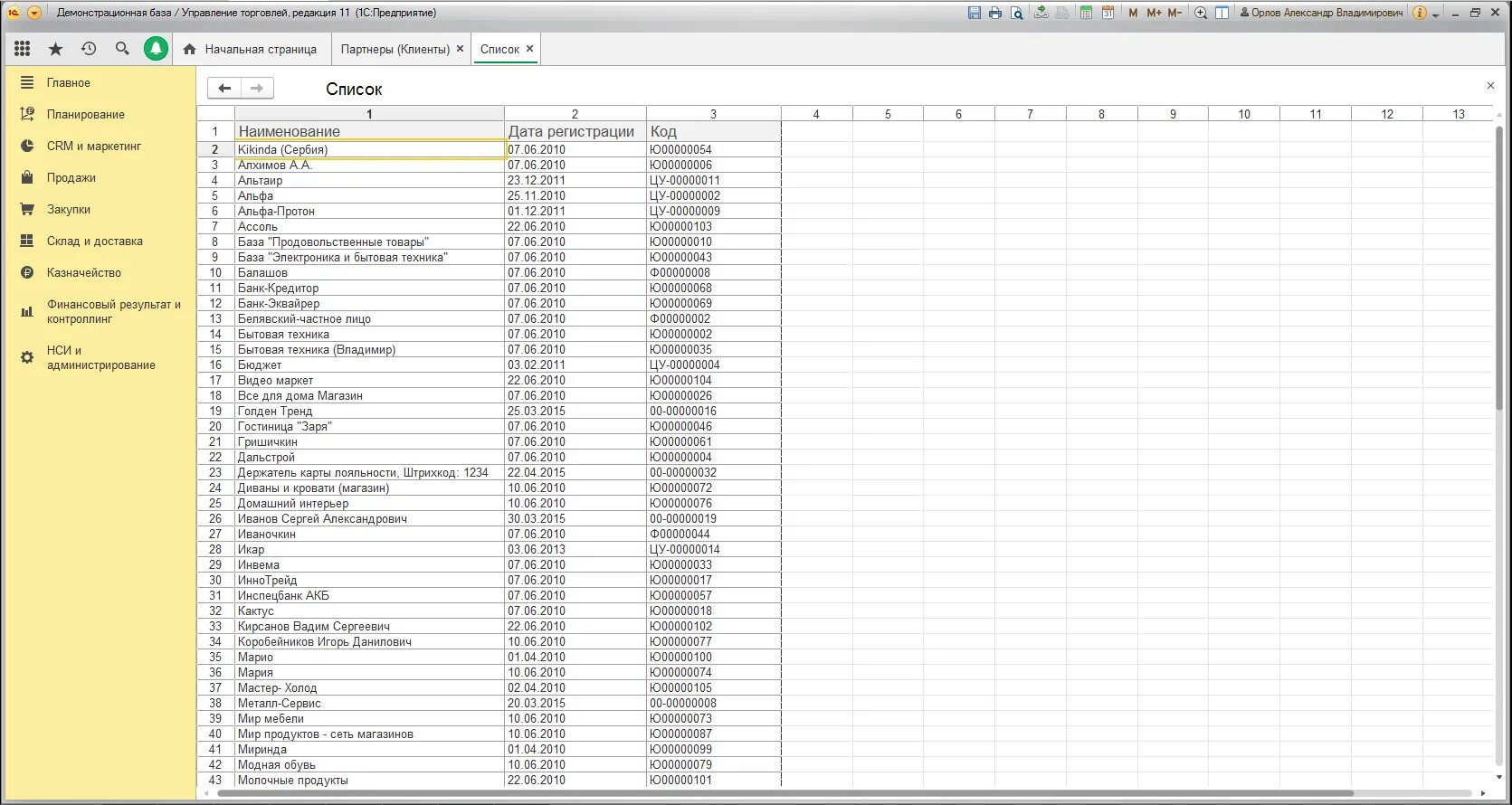This screenshot has height=805, width=1512.
Task: Click the Наименование header cell
Action: 369,131
